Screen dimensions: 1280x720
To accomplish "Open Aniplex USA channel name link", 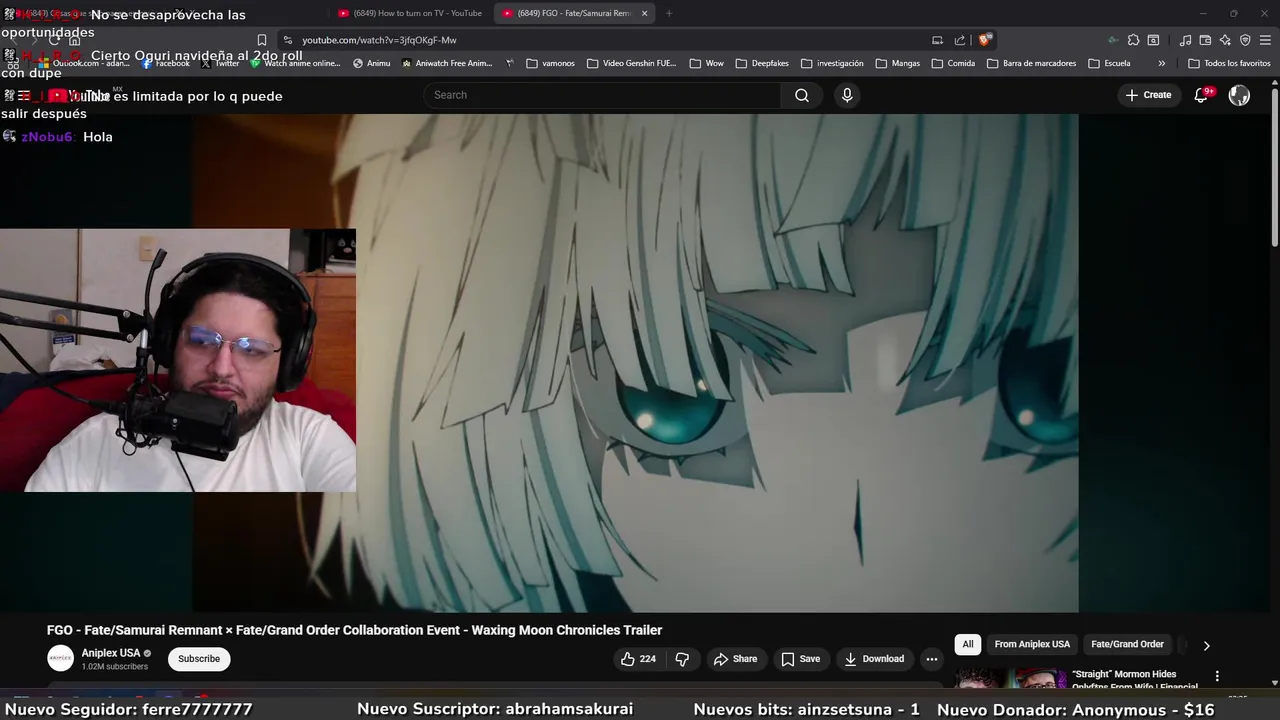I will [x=110, y=653].
